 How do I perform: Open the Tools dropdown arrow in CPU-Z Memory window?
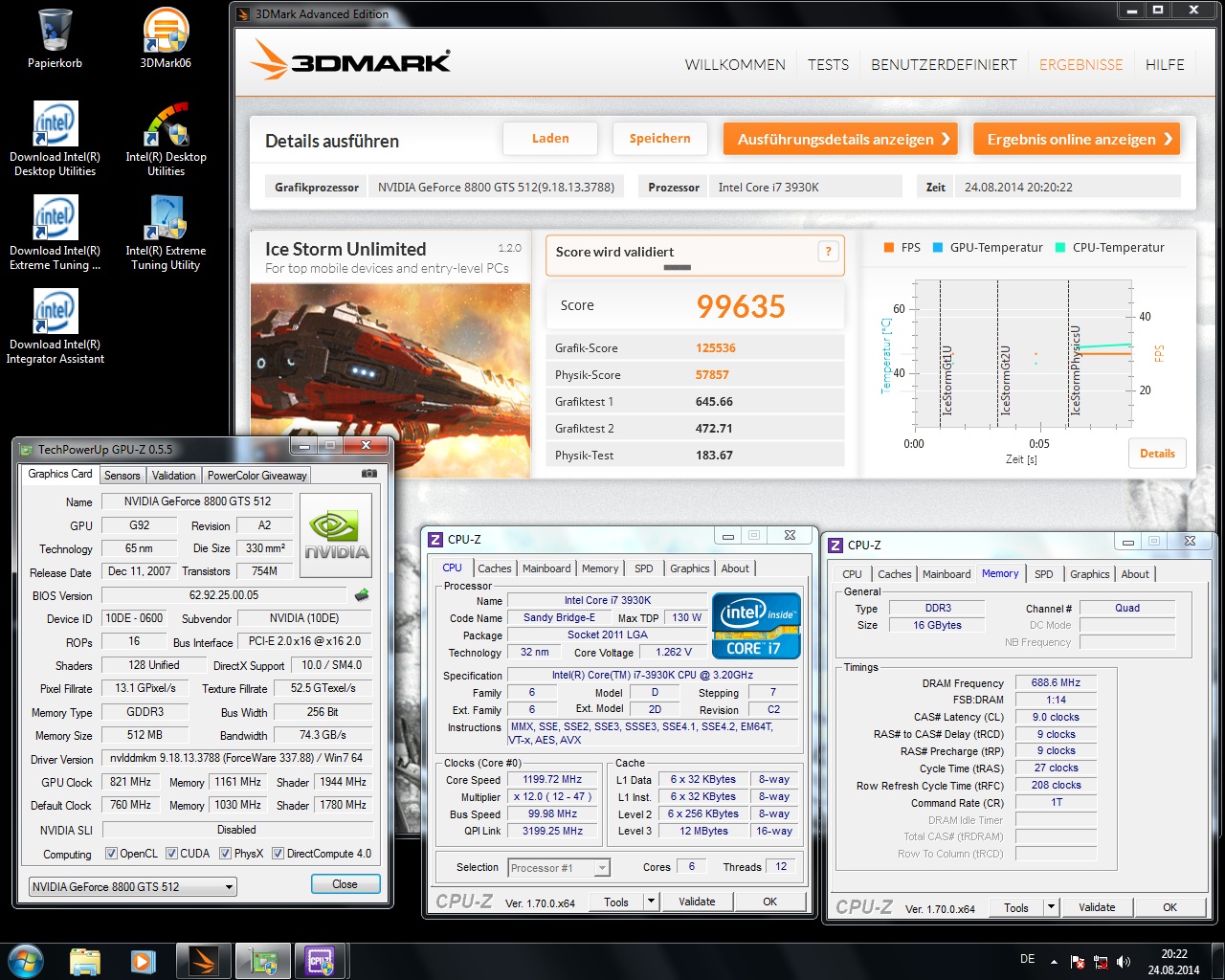point(1051,907)
